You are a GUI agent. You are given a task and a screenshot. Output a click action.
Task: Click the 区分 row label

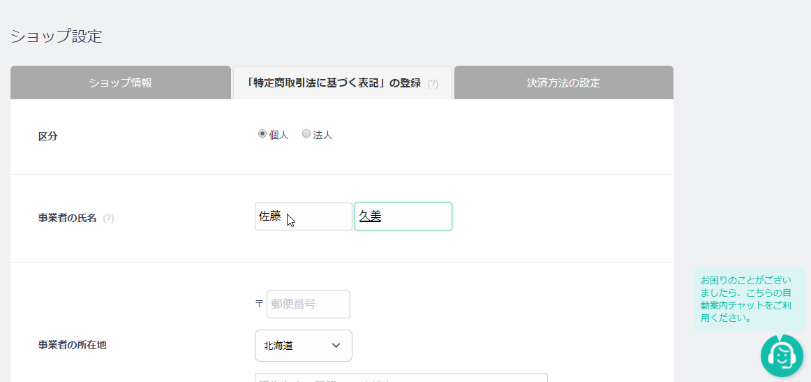pyautogui.click(x=48, y=136)
